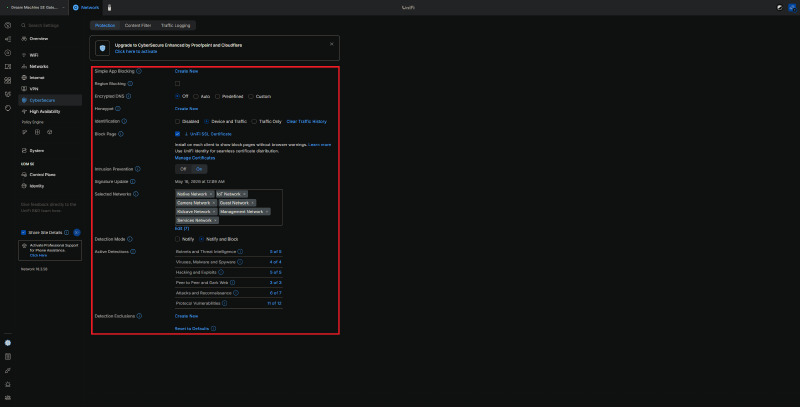The height and width of the screenshot is (407, 800).
Task: Remove the IoT Network tag
Action: pos(244,194)
